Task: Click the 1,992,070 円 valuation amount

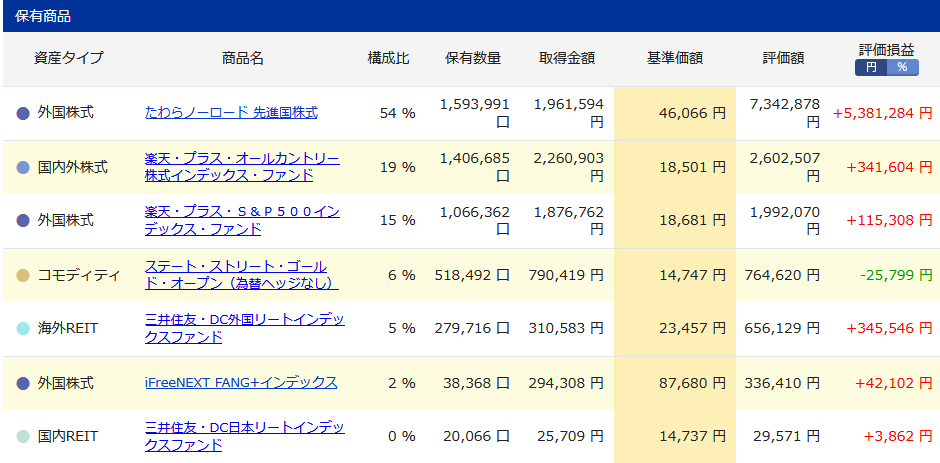Action: pos(784,221)
